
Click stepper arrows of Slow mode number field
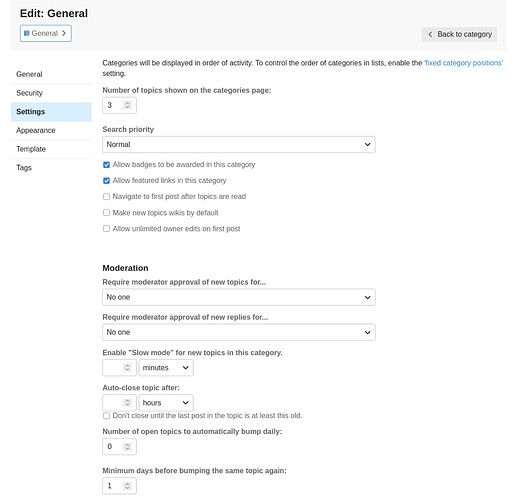(x=127, y=367)
